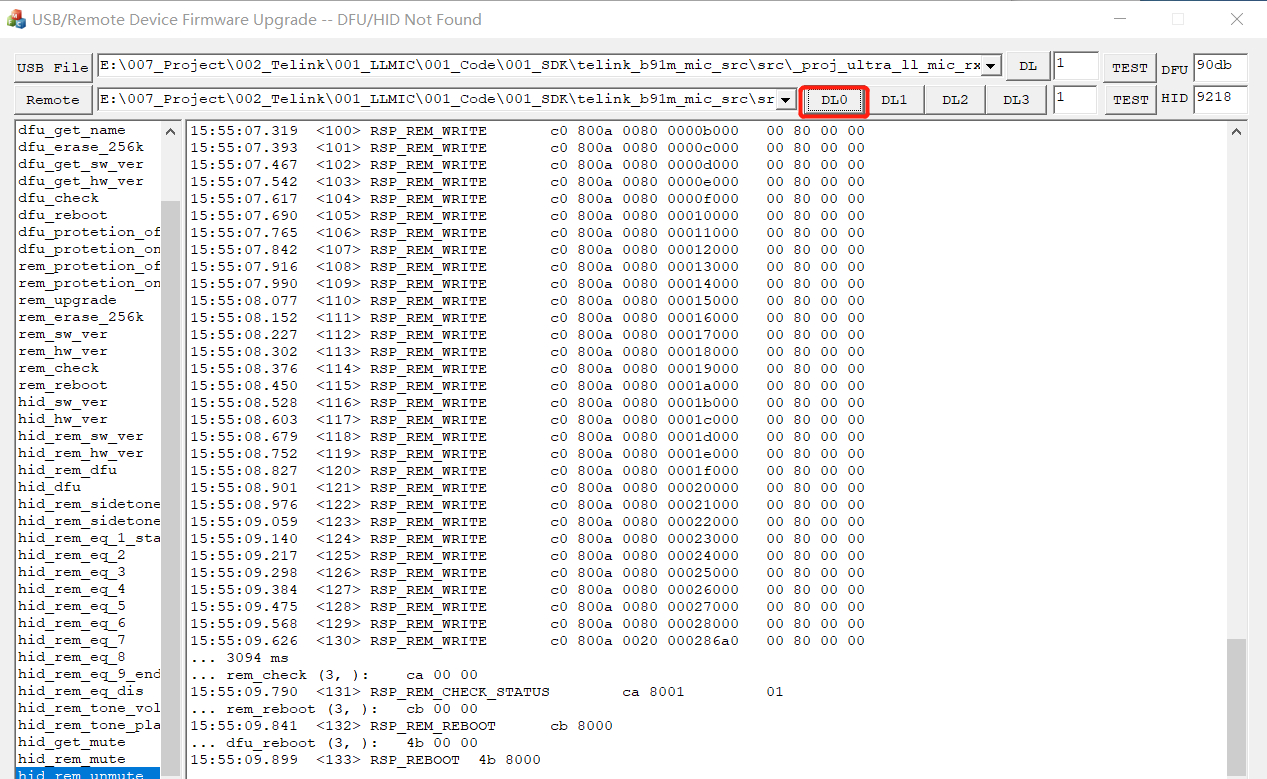Image resolution: width=1267 pixels, height=779 pixels.
Task: Click the Remote file button
Action: pyautogui.click(x=53, y=100)
